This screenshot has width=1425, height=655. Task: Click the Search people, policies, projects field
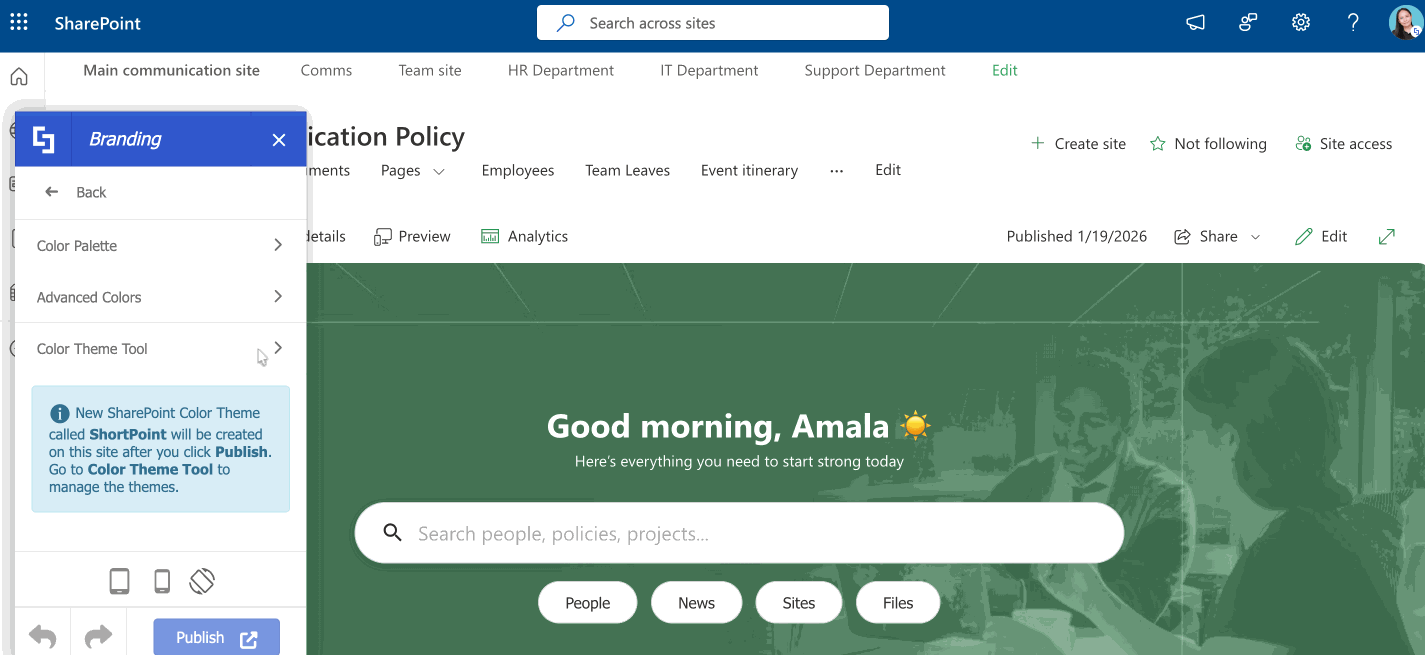[x=739, y=533]
